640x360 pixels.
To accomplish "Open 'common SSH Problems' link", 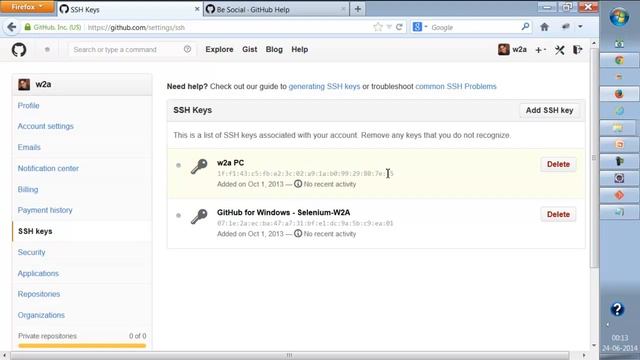I will coord(456,87).
